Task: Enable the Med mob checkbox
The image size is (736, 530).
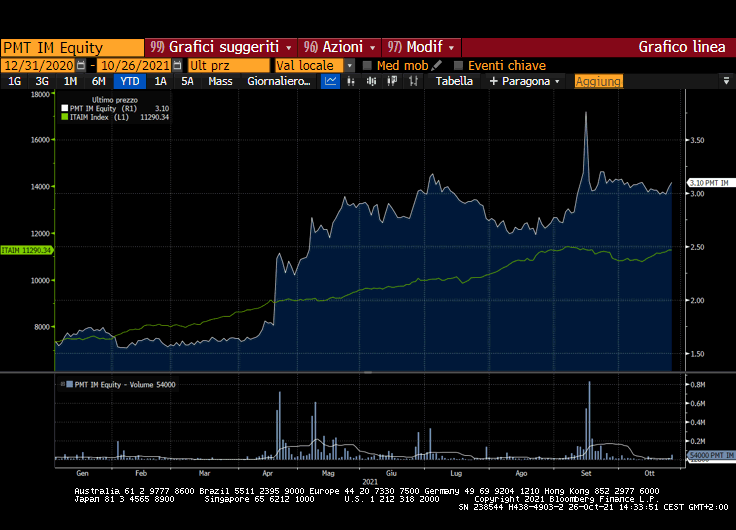Action: [x=367, y=65]
